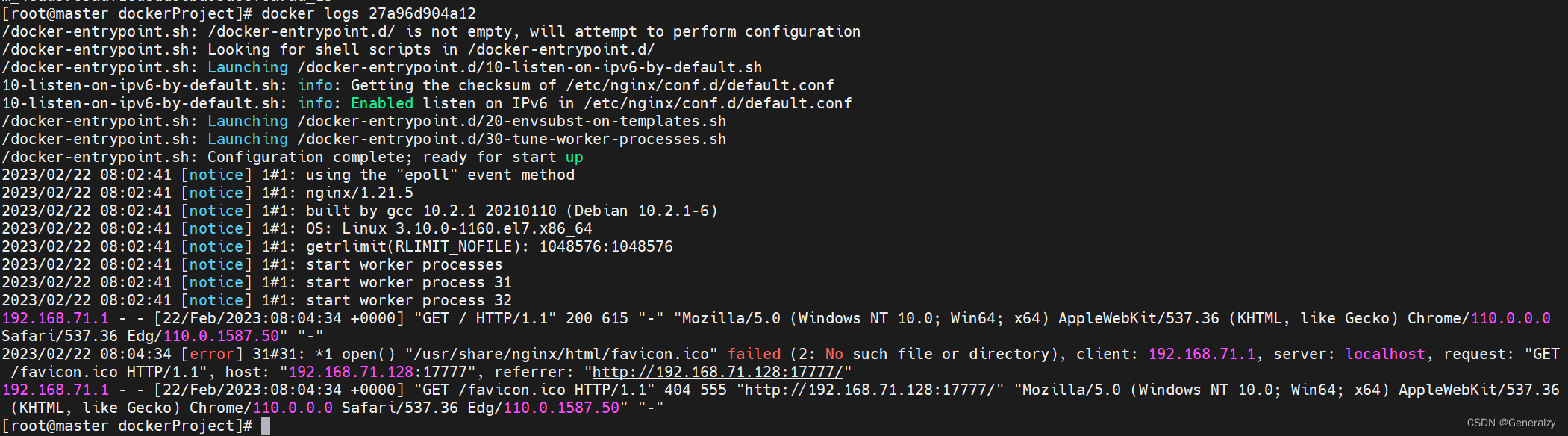Click the getrlimit(RLIMIT_NOFILE) text
The height and width of the screenshot is (436, 1568).
point(413,246)
